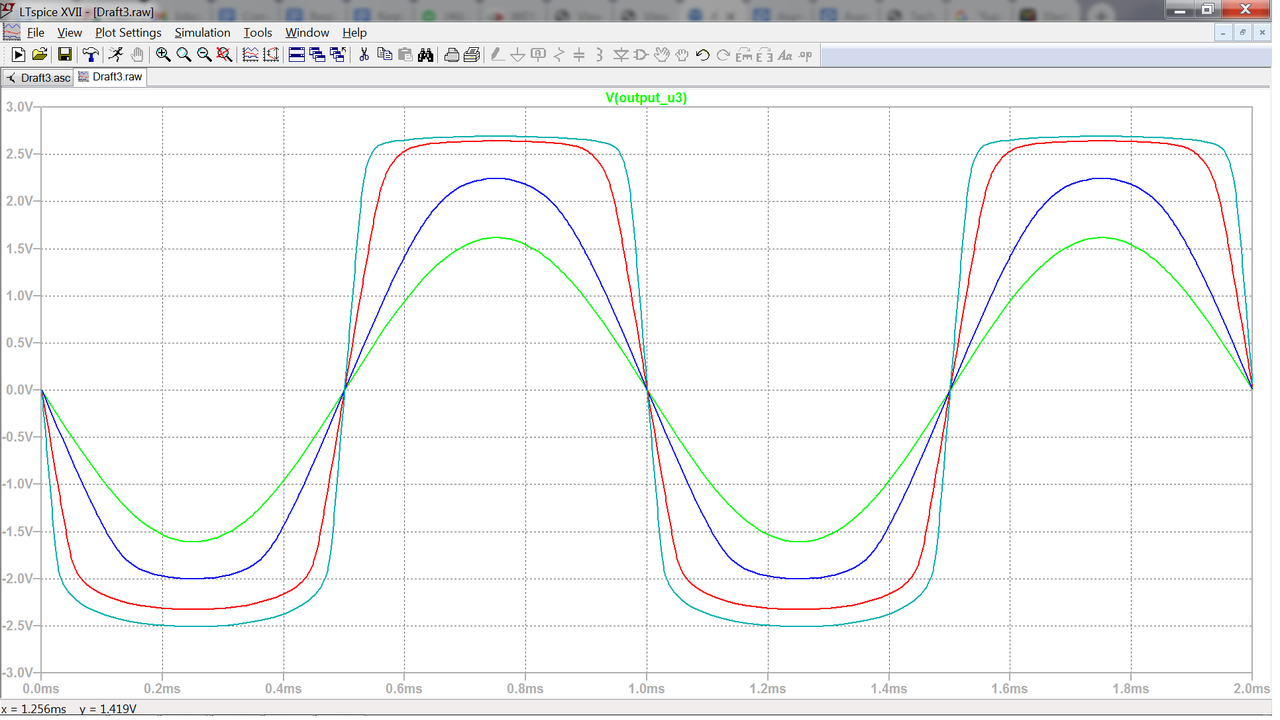
Task: Open the Plot Settings menu
Action: click(x=128, y=32)
